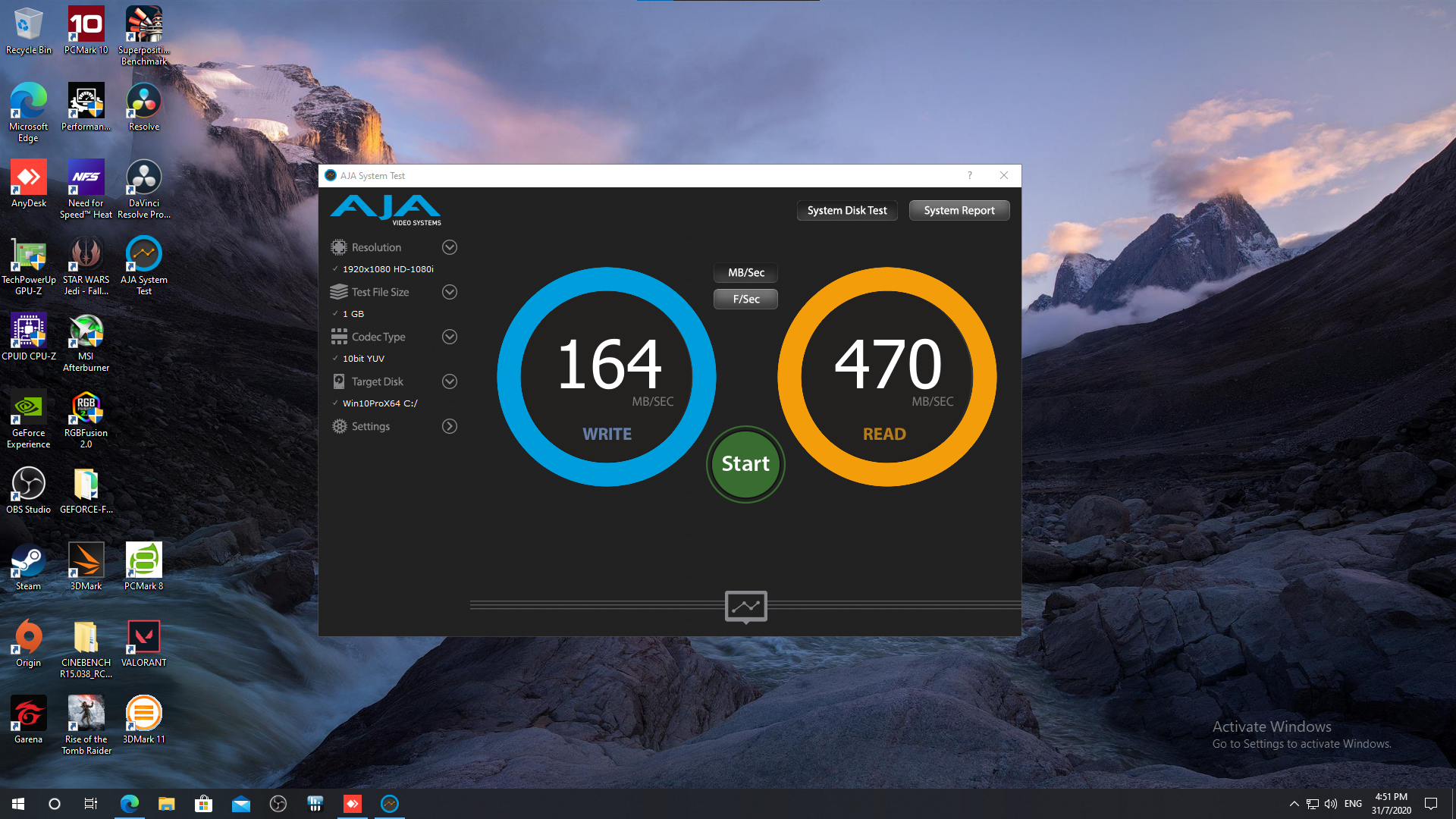Switch to System Report tab
This screenshot has height=819, width=1456.
coord(959,210)
